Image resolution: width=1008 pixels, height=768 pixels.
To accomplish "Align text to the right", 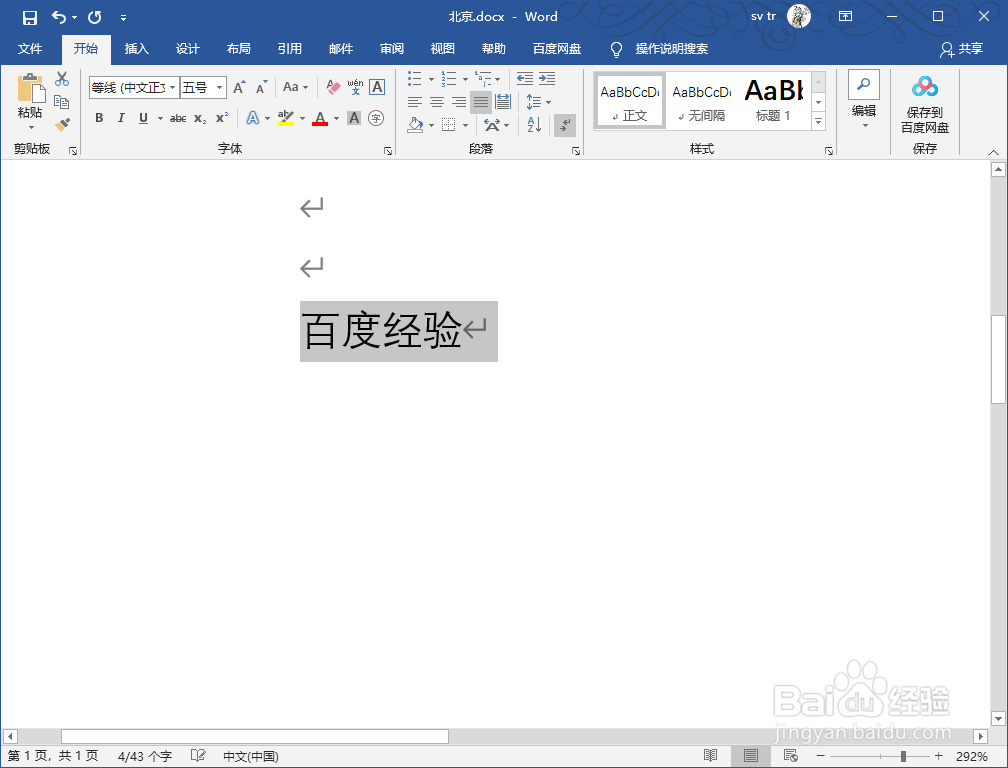I will coord(458,102).
